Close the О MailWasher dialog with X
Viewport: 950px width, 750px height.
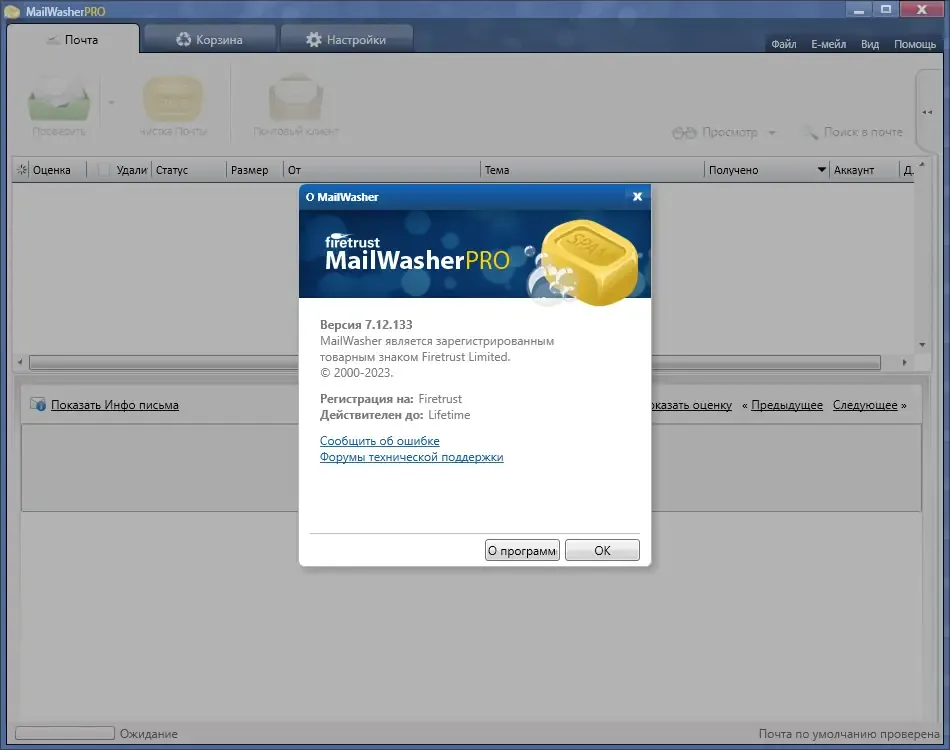(637, 196)
